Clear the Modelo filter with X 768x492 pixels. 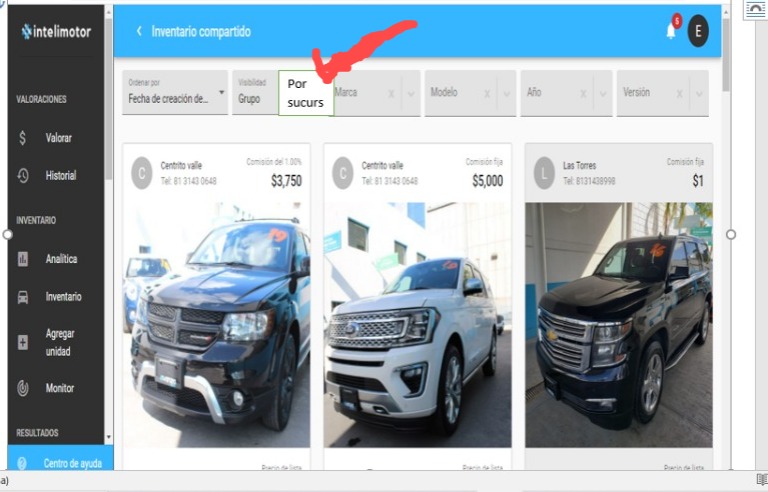487,93
